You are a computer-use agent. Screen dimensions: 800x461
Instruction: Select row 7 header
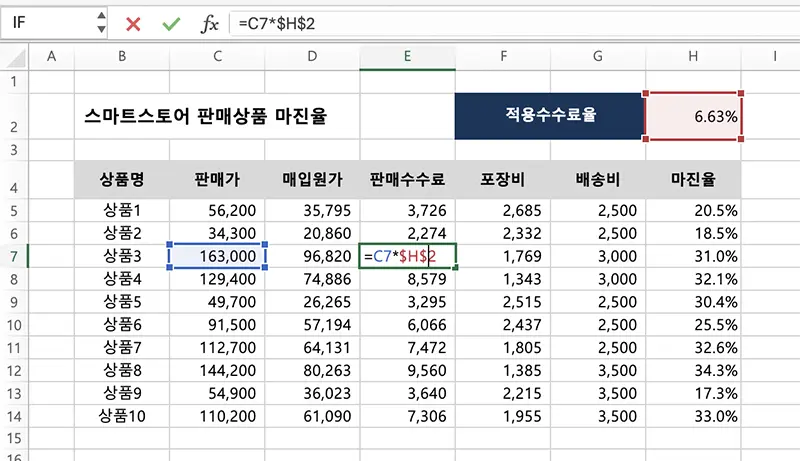pos(14,256)
